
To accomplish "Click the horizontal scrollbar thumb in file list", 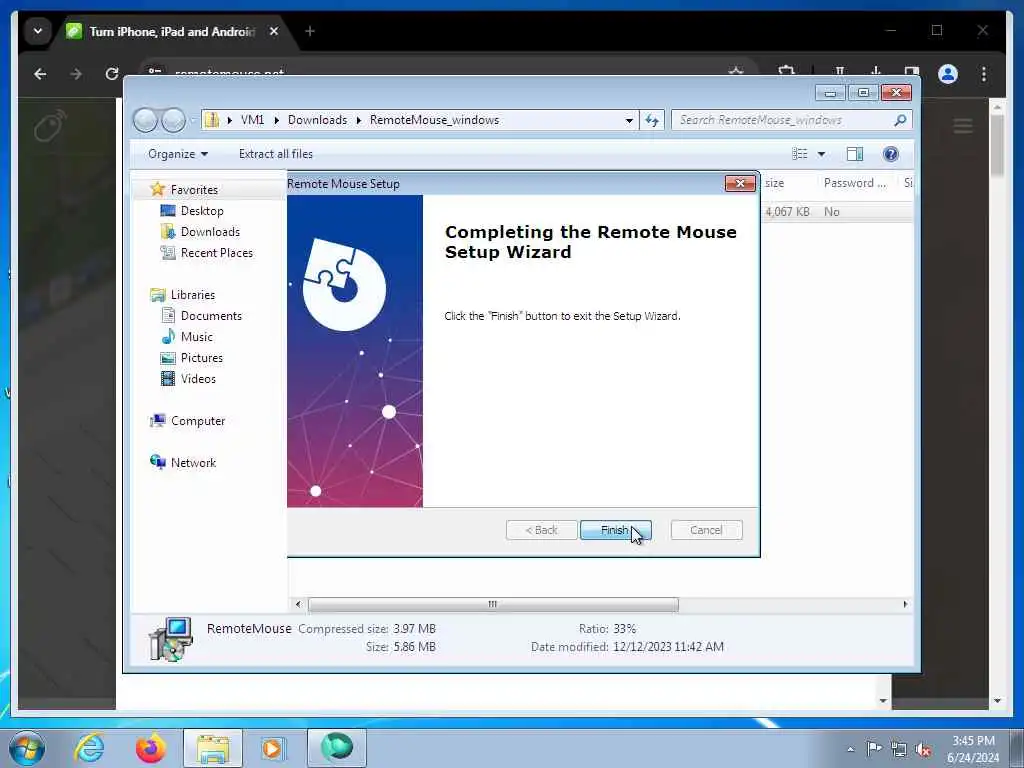I will click(493, 605).
